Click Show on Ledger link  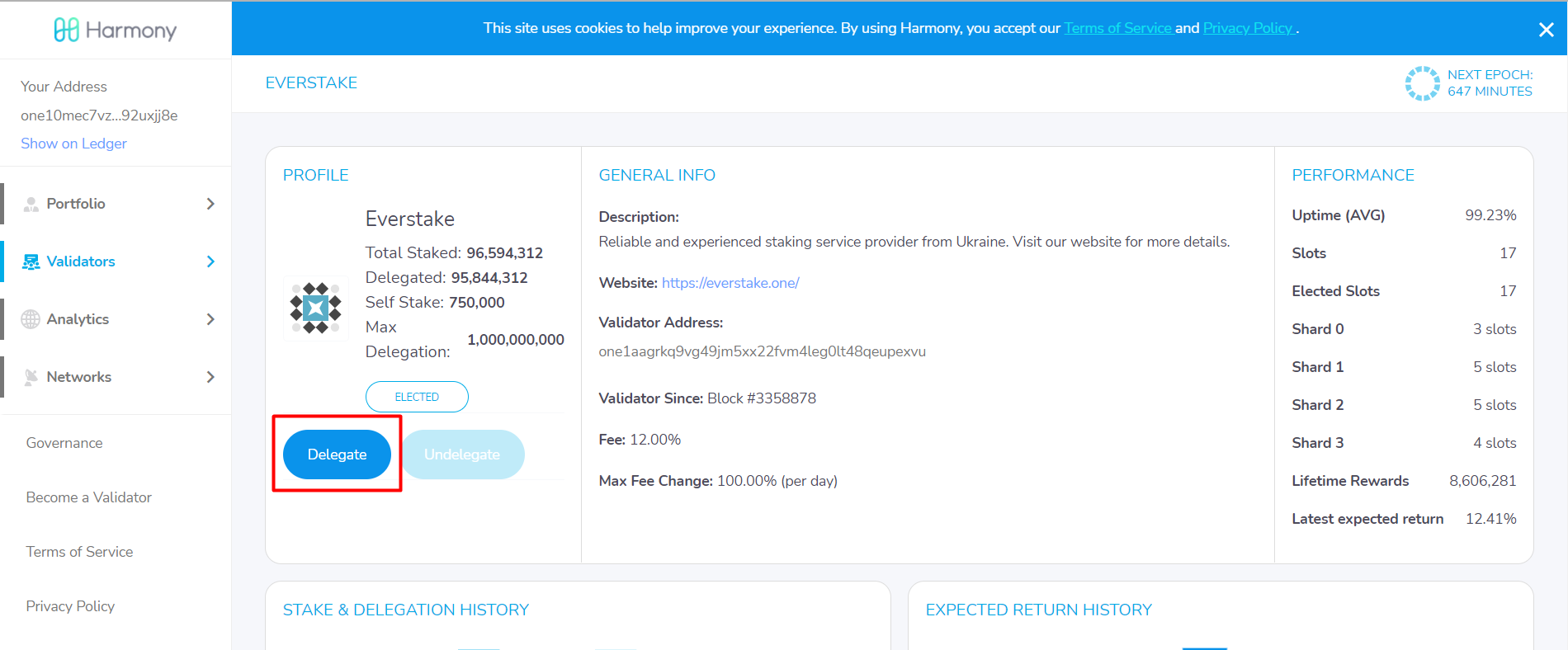pos(73,144)
